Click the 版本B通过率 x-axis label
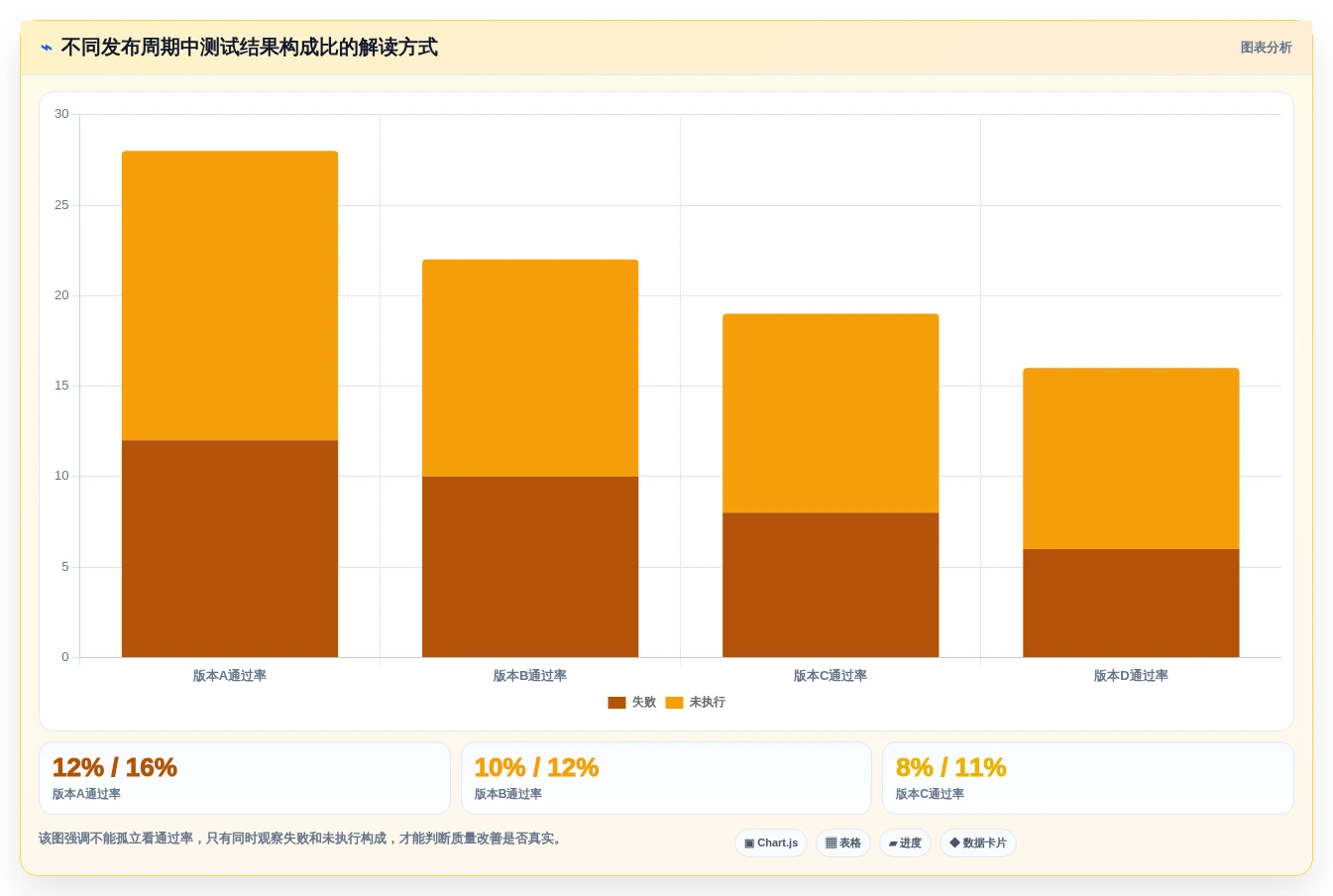Viewport: 1333px width, 896px height. [530, 676]
